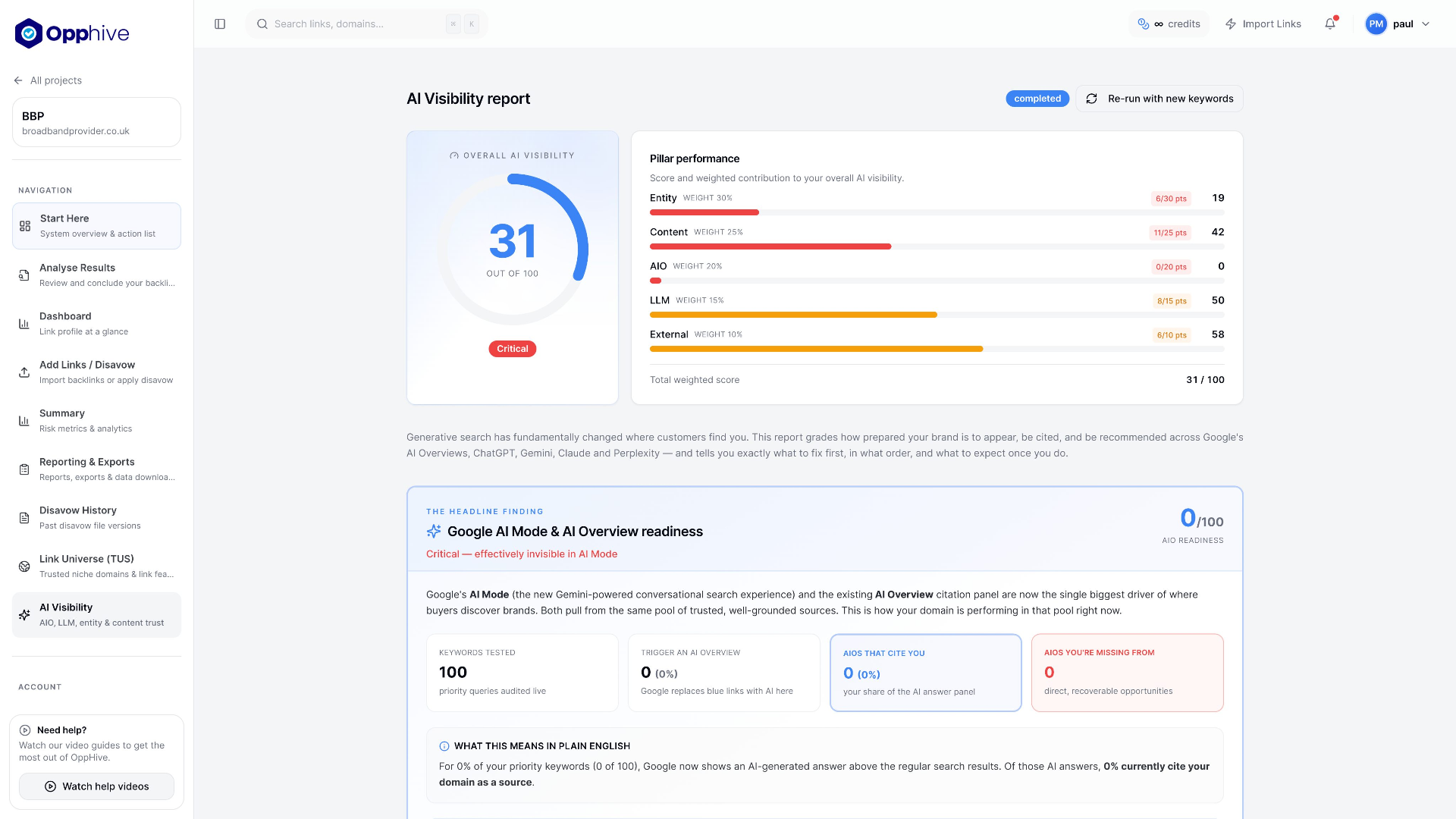Go to Dashboard in navigation
Viewport: 1456px width, 819px height.
pos(96,324)
